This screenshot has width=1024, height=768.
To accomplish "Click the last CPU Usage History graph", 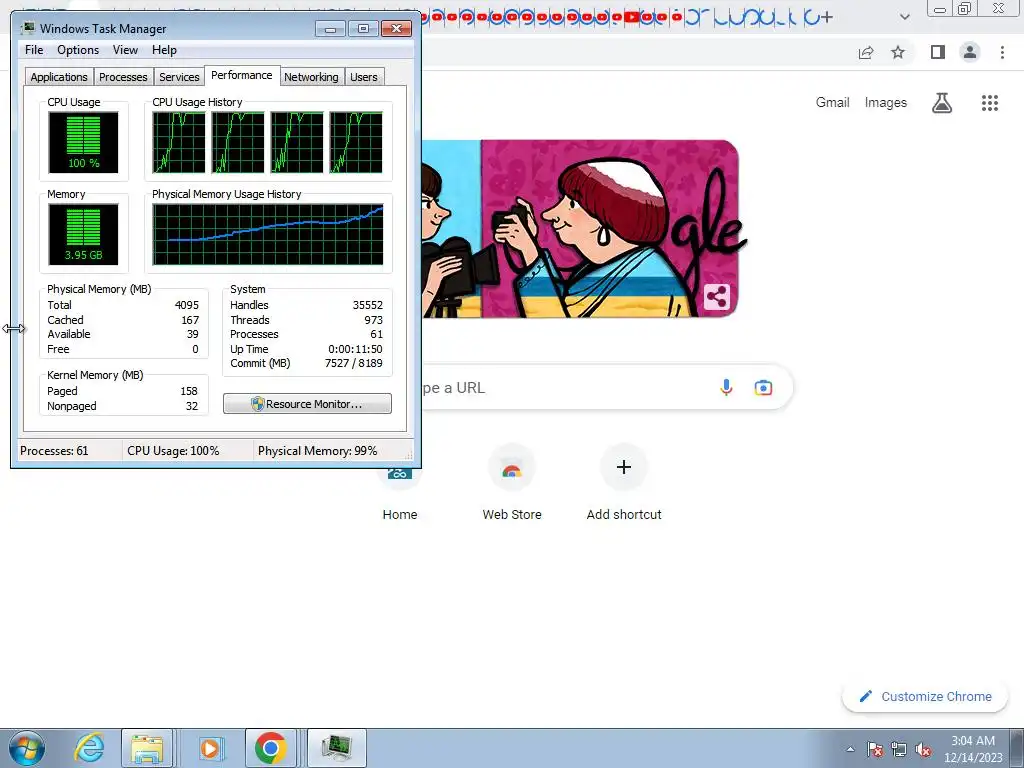I will pos(356,142).
